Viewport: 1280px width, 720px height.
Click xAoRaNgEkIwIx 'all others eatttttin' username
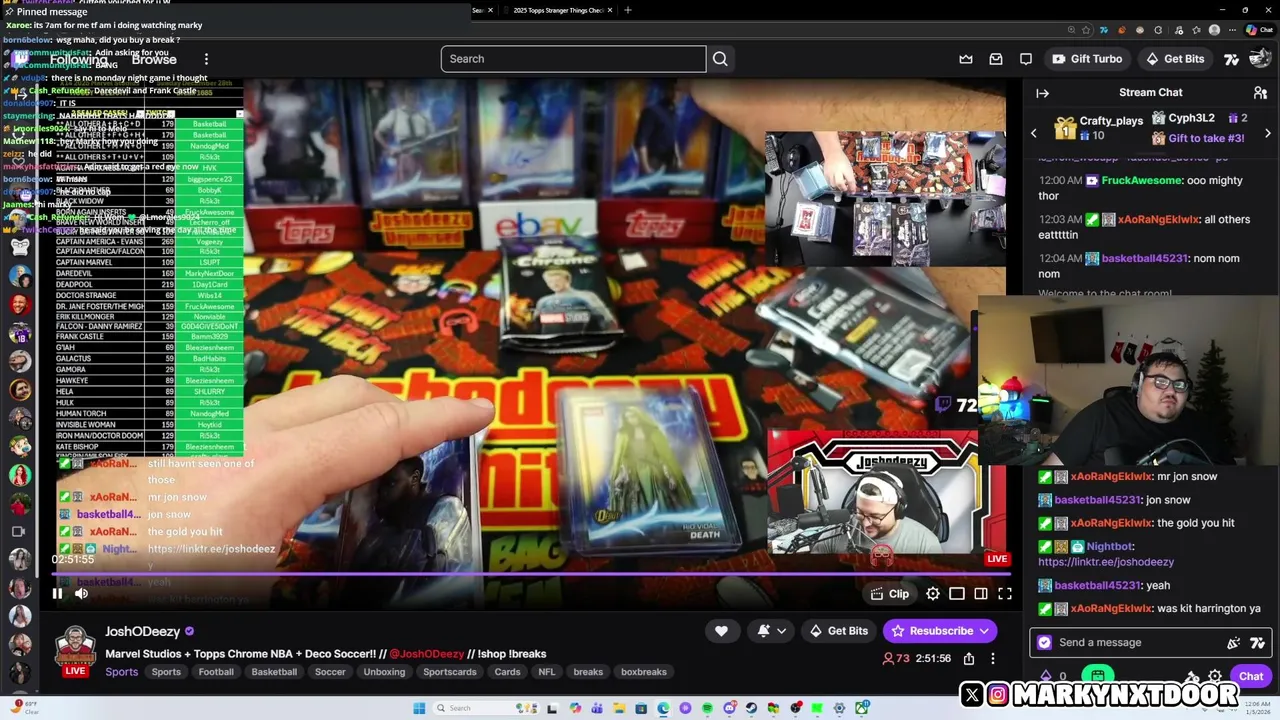coord(1159,219)
